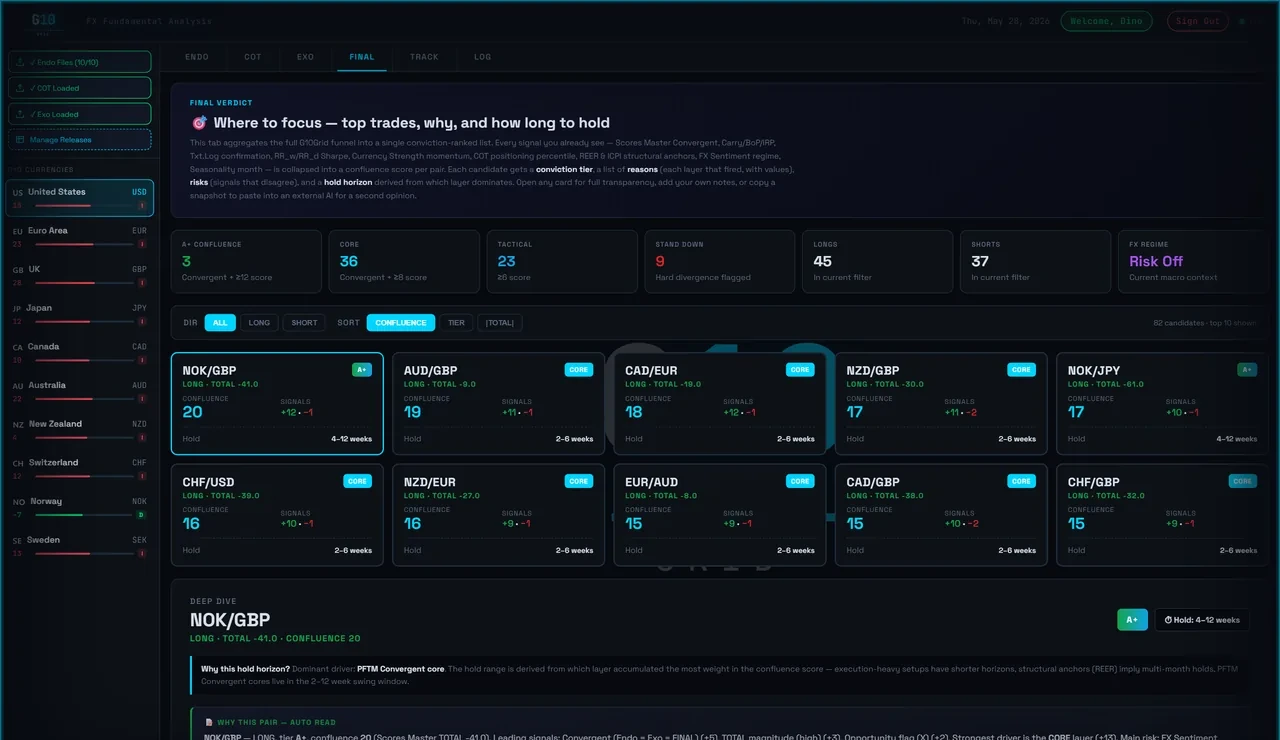The height and width of the screenshot is (740, 1280).
Task: Click 'LONG · TOTAL -41.0 · CONFLUENCE 20' line
Action: click(x=275, y=638)
